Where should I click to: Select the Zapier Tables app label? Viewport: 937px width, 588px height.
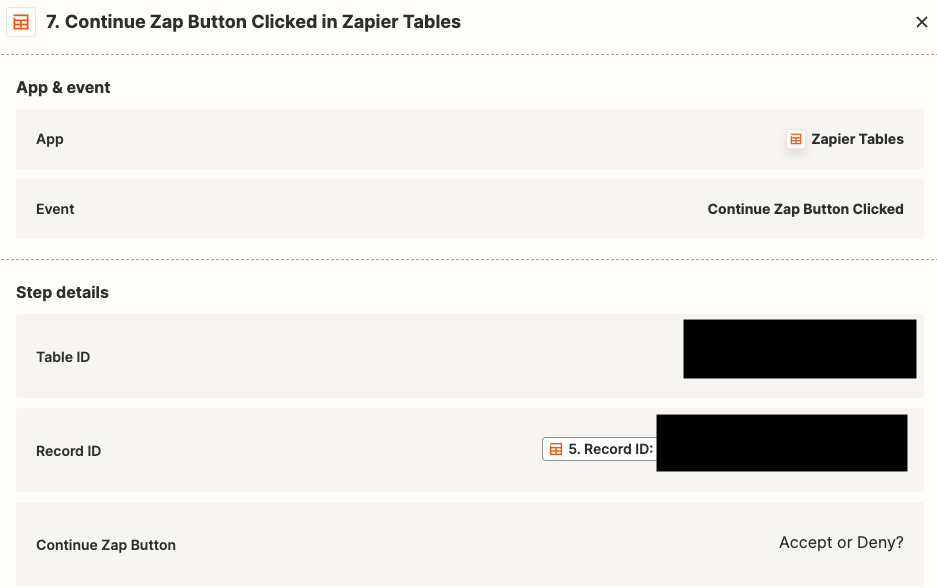click(x=857, y=139)
